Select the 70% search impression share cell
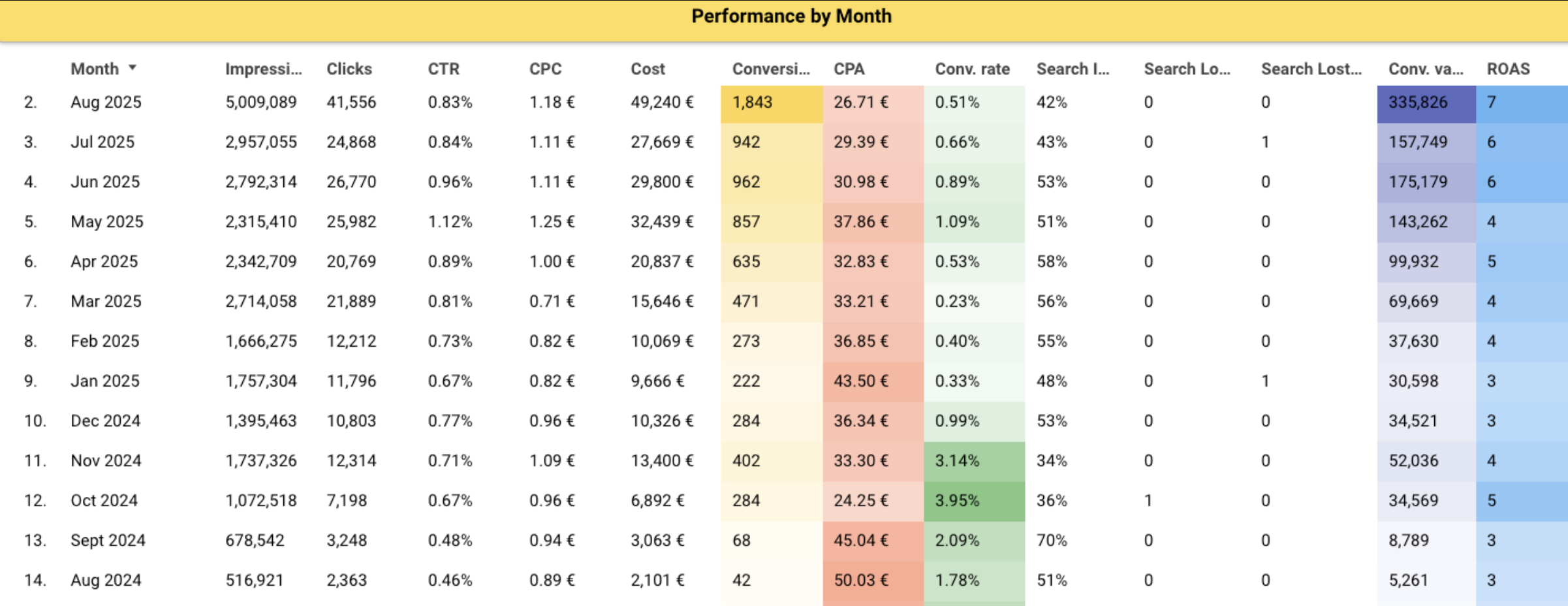1568x606 pixels. pyautogui.click(x=1051, y=541)
